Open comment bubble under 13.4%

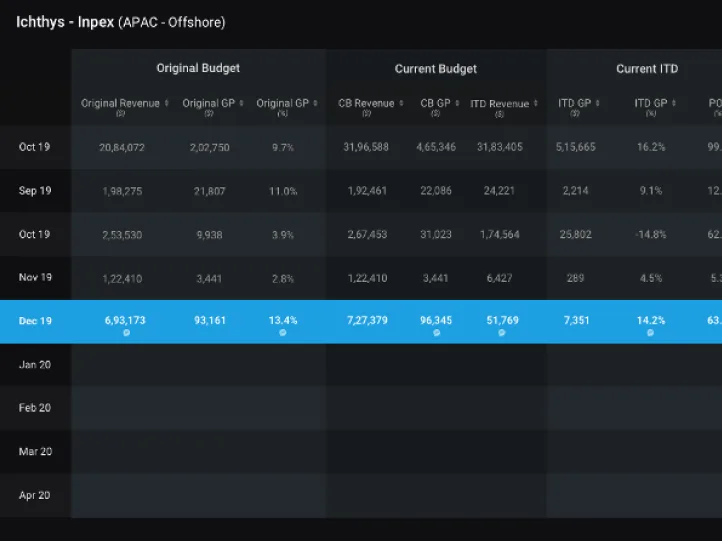[283, 332]
